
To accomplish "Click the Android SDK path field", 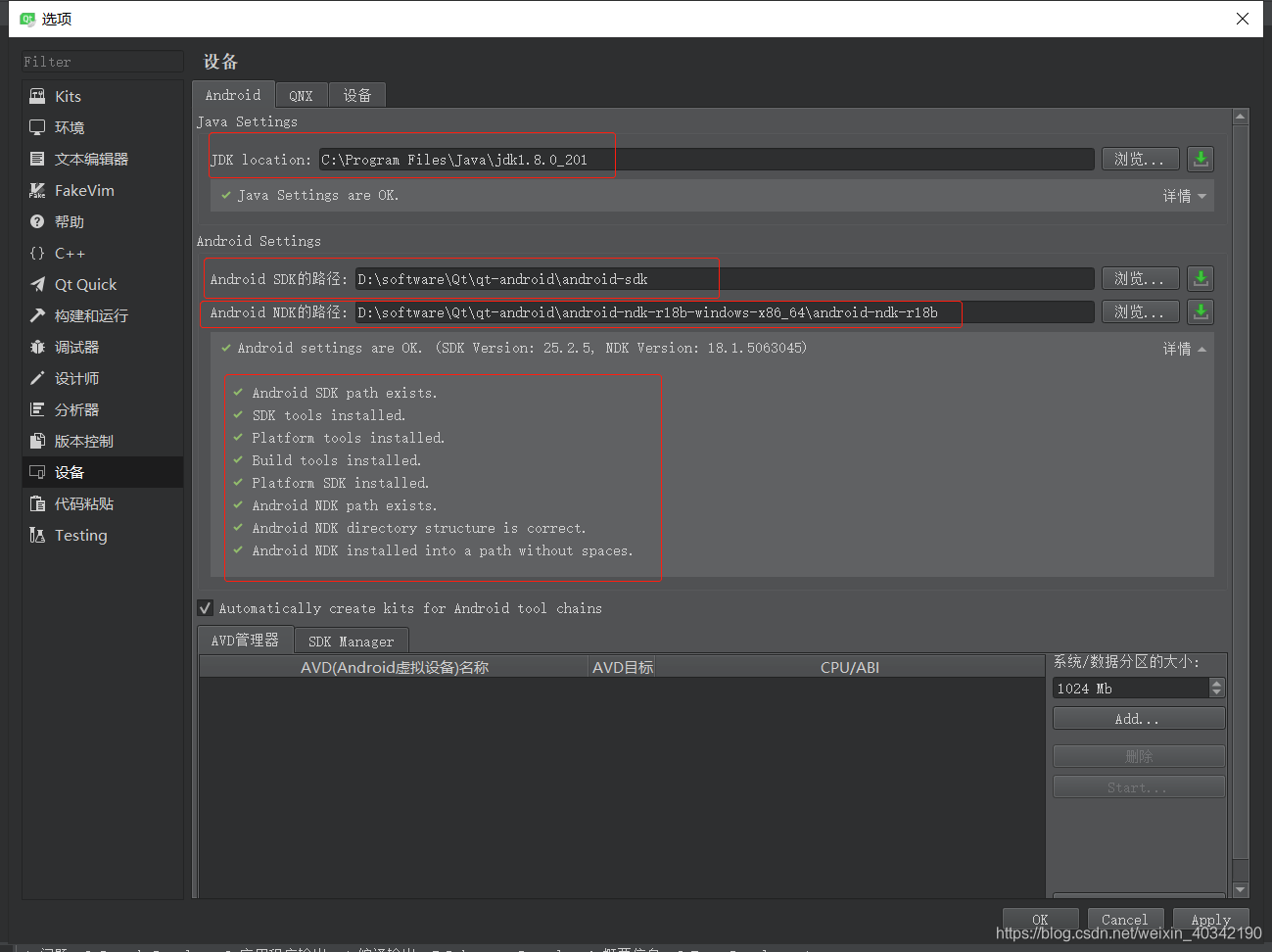I will pos(724,279).
